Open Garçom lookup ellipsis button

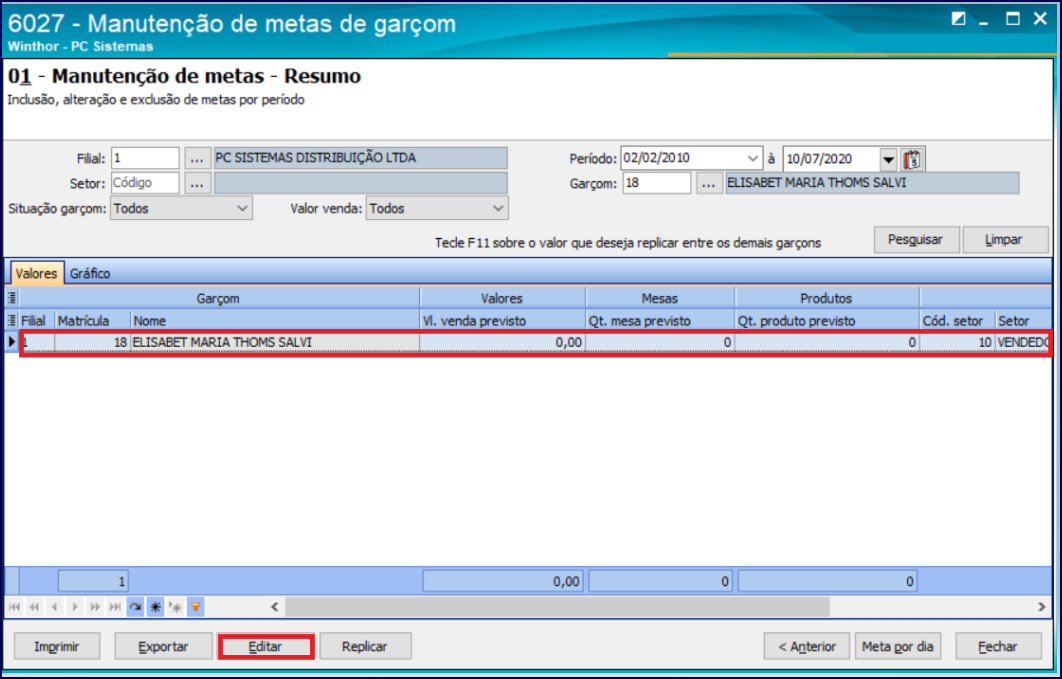coord(708,183)
